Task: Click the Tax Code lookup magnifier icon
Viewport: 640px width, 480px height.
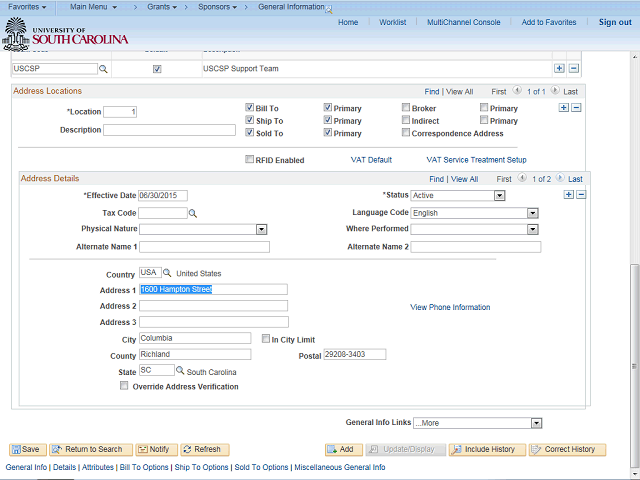Action: pos(193,213)
